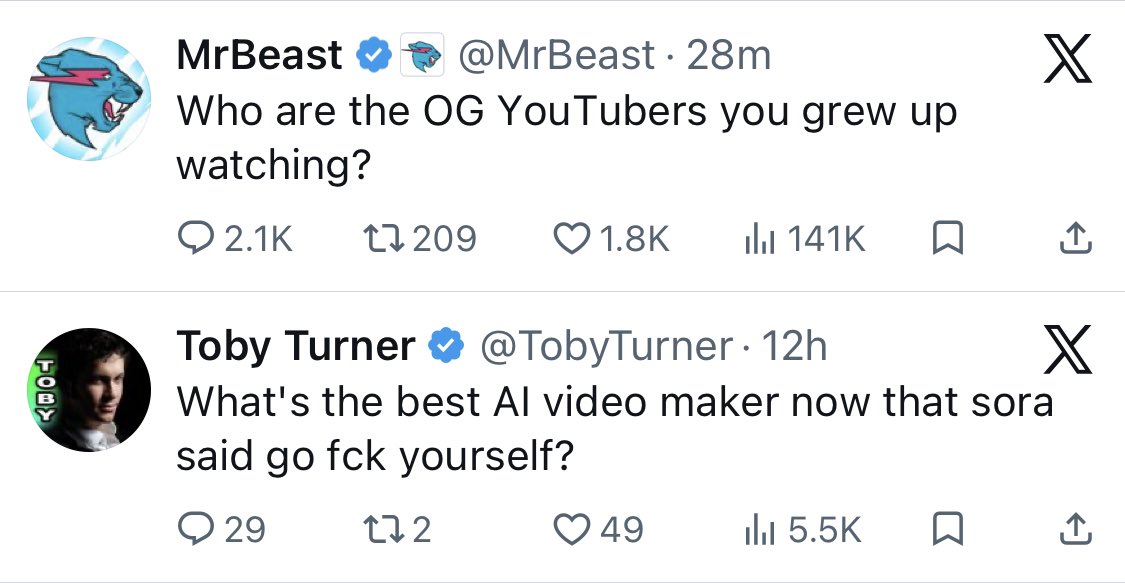1125x583 pixels.
Task: Share Toby Turner's tweet via share icon
Action: (1071, 528)
